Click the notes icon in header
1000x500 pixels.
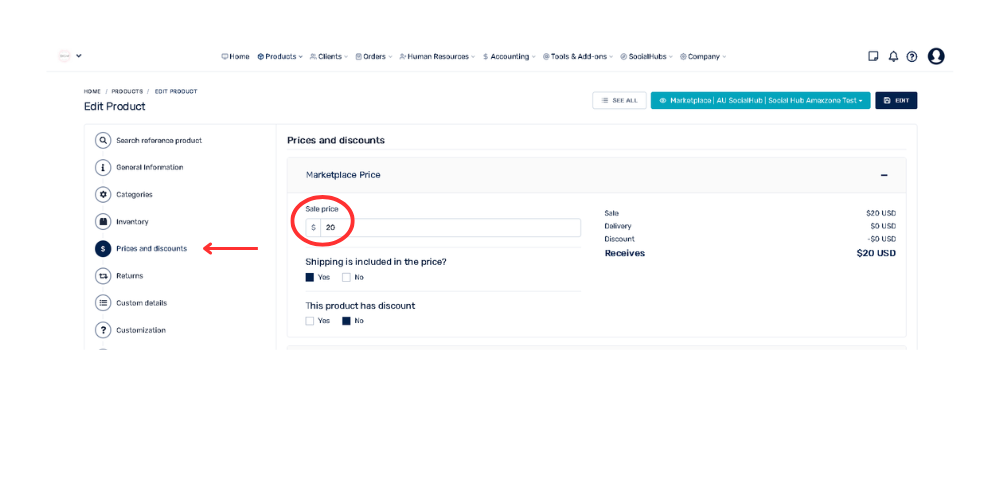[873, 56]
